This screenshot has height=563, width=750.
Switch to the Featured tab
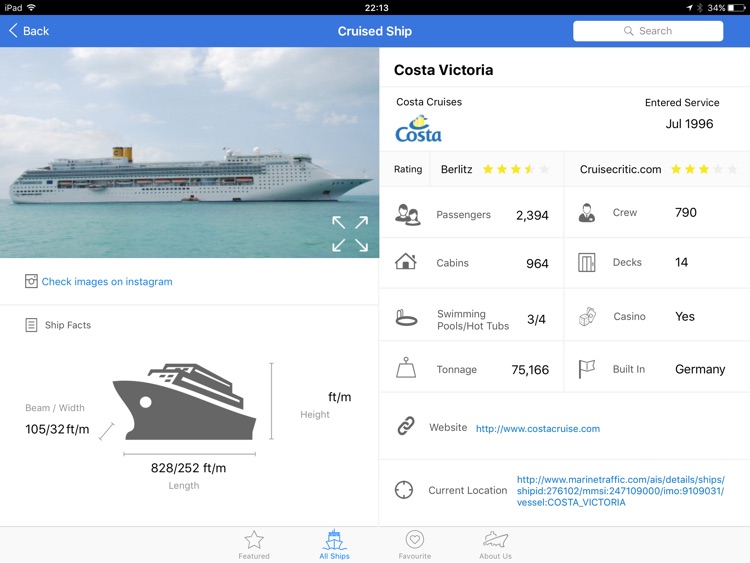point(254,545)
